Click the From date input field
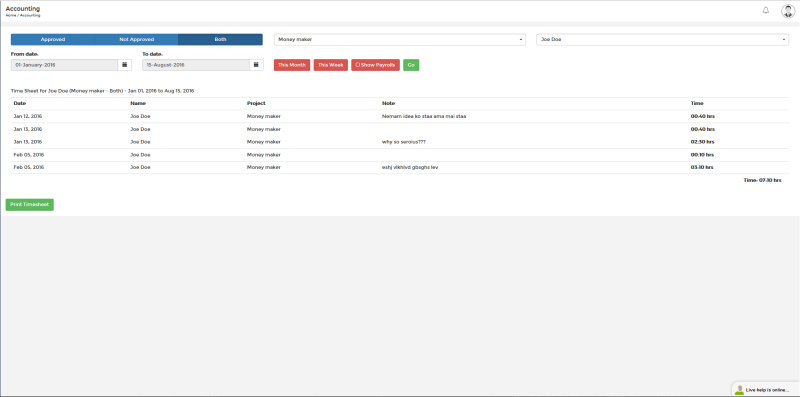 point(64,65)
